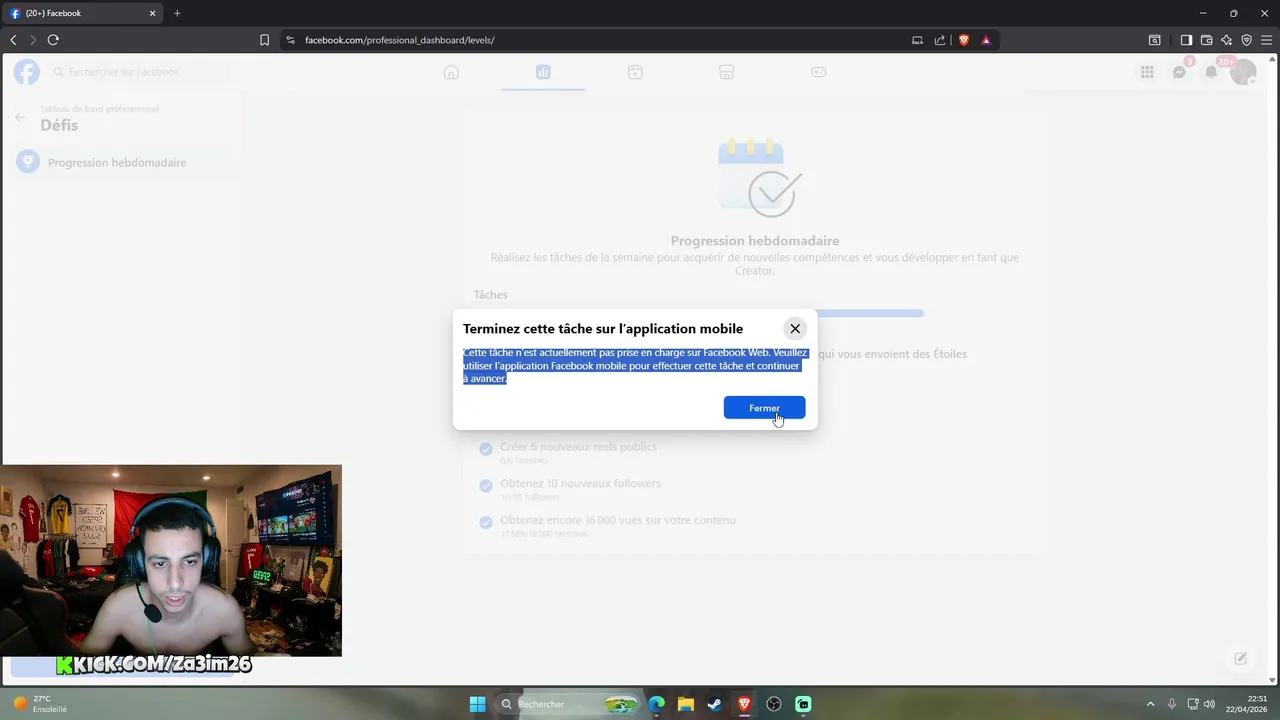Open Facebook Marketplace tab

(x=727, y=72)
